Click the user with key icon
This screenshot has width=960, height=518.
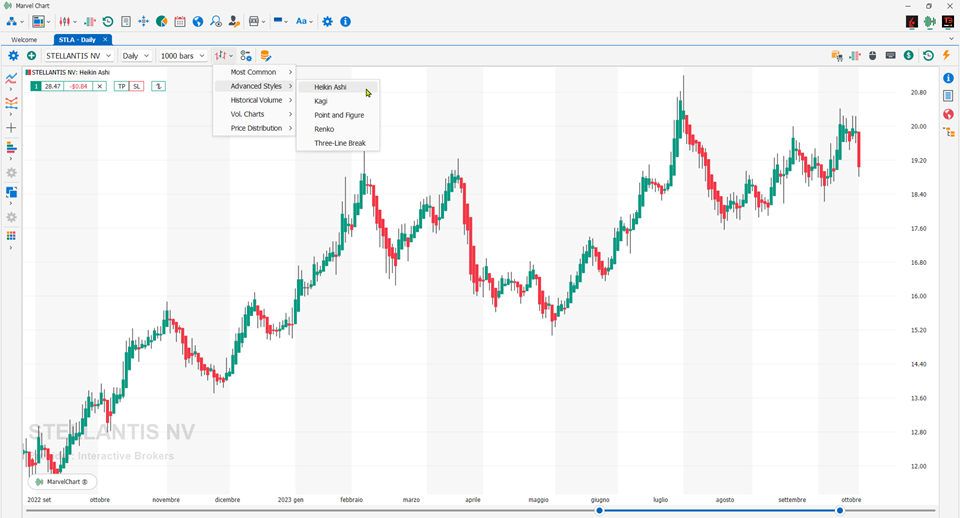[234, 21]
